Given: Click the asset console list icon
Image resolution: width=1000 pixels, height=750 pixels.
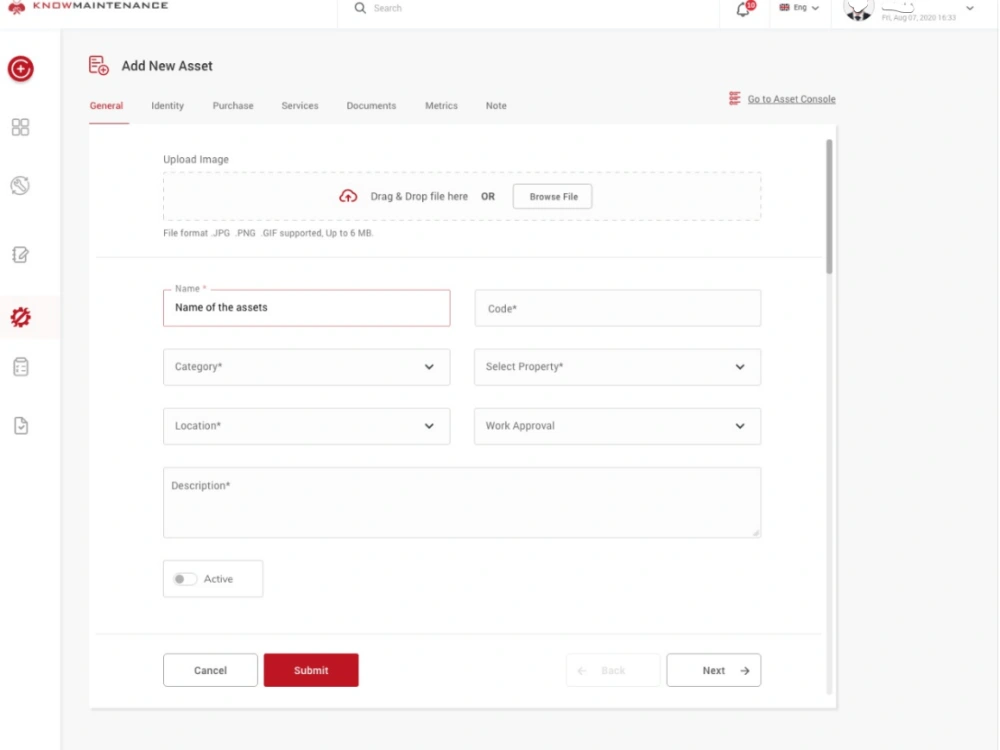Looking at the screenshot, I should click(x=735, y=98).
